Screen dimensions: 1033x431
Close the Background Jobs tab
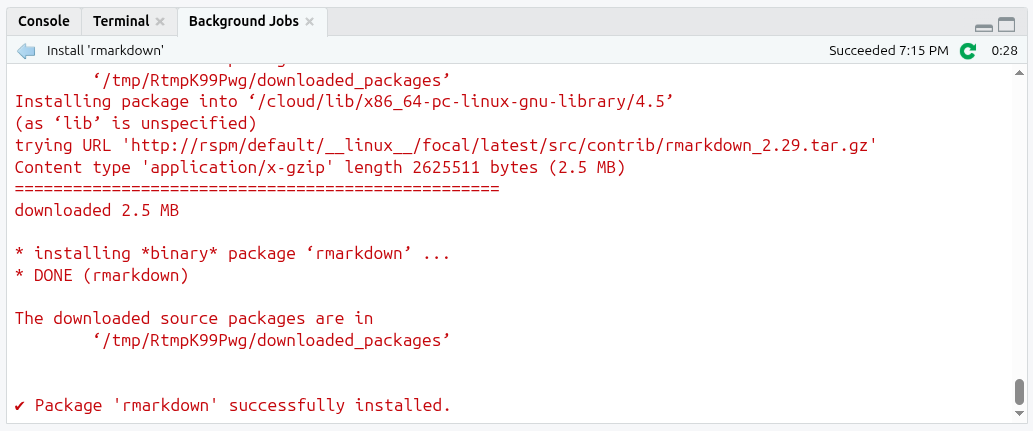click(310, 21)
